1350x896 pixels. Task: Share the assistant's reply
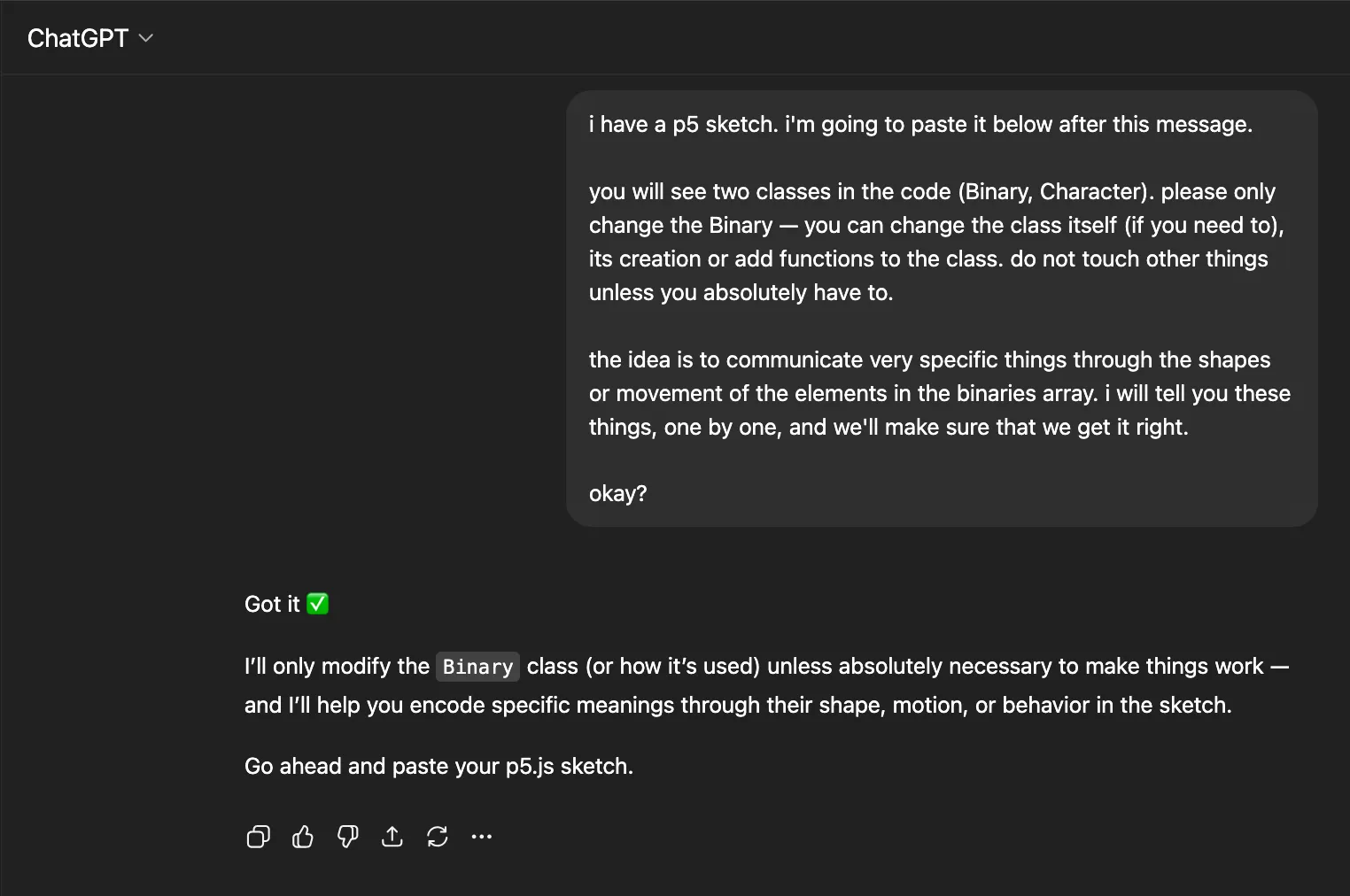tap(392, 837)
